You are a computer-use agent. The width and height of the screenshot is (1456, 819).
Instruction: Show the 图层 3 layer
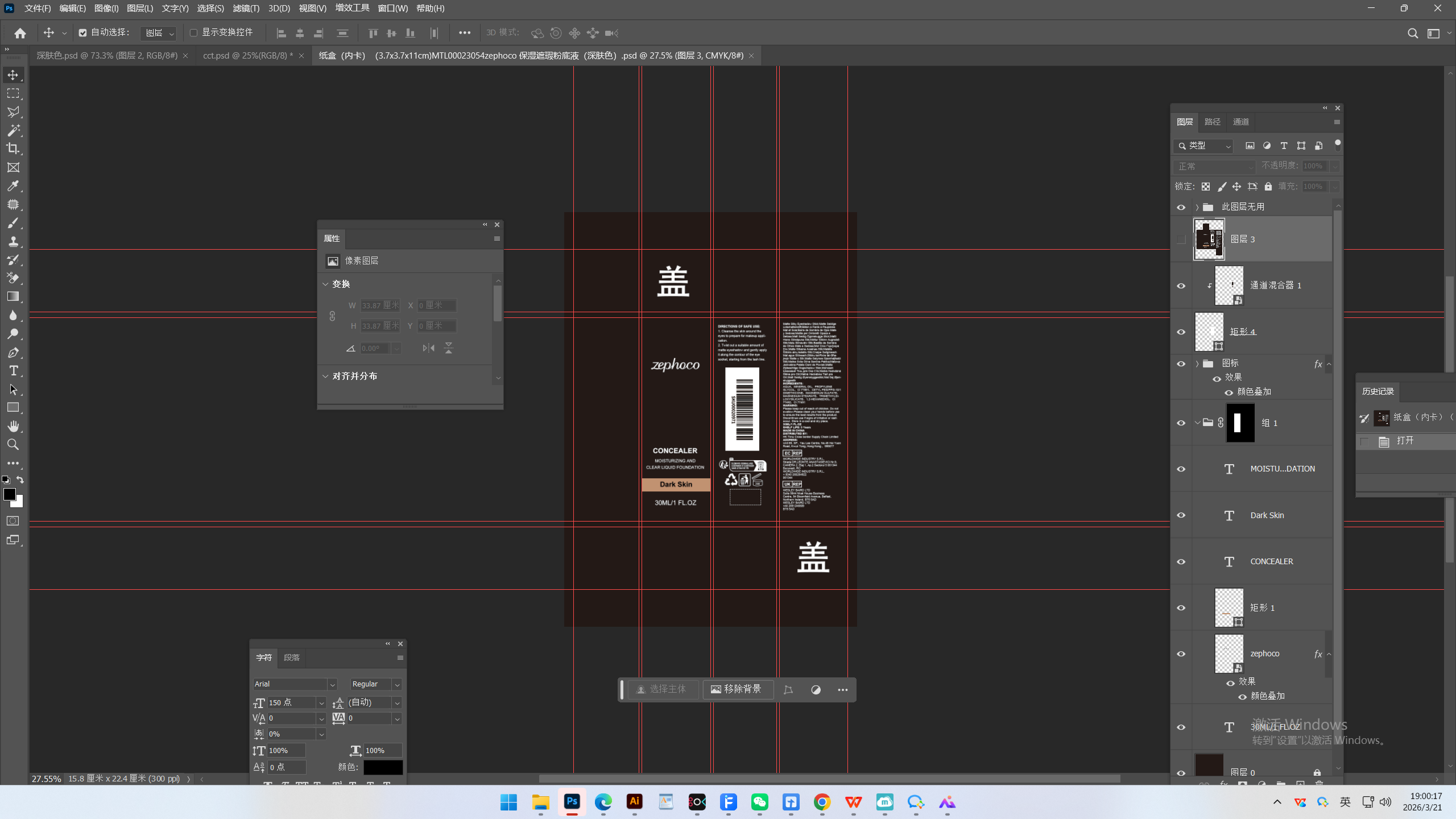[1181, 239]
